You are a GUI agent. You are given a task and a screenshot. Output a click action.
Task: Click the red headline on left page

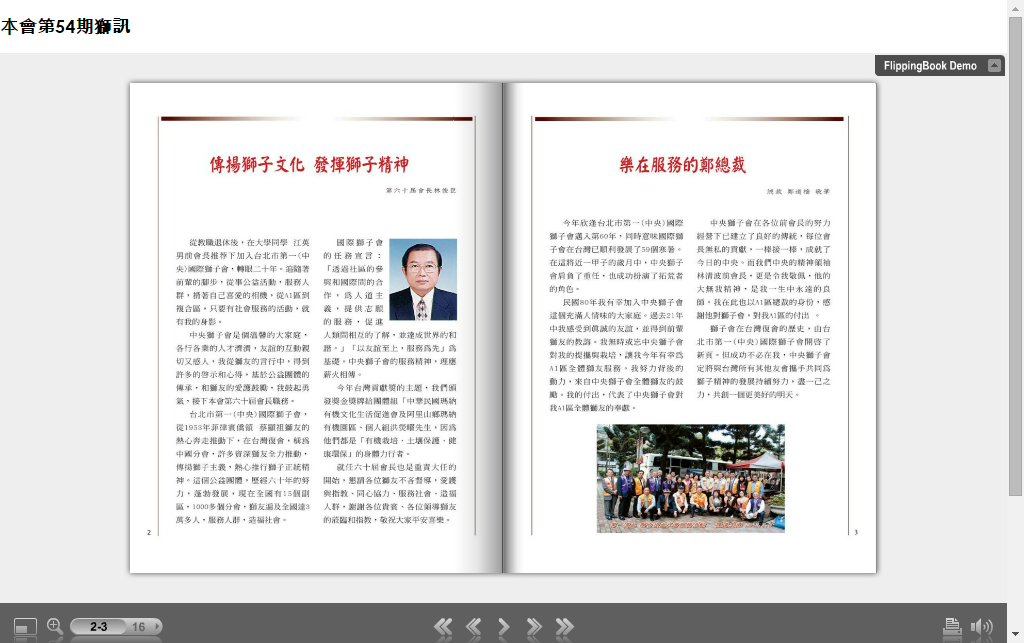click(309, 165)
